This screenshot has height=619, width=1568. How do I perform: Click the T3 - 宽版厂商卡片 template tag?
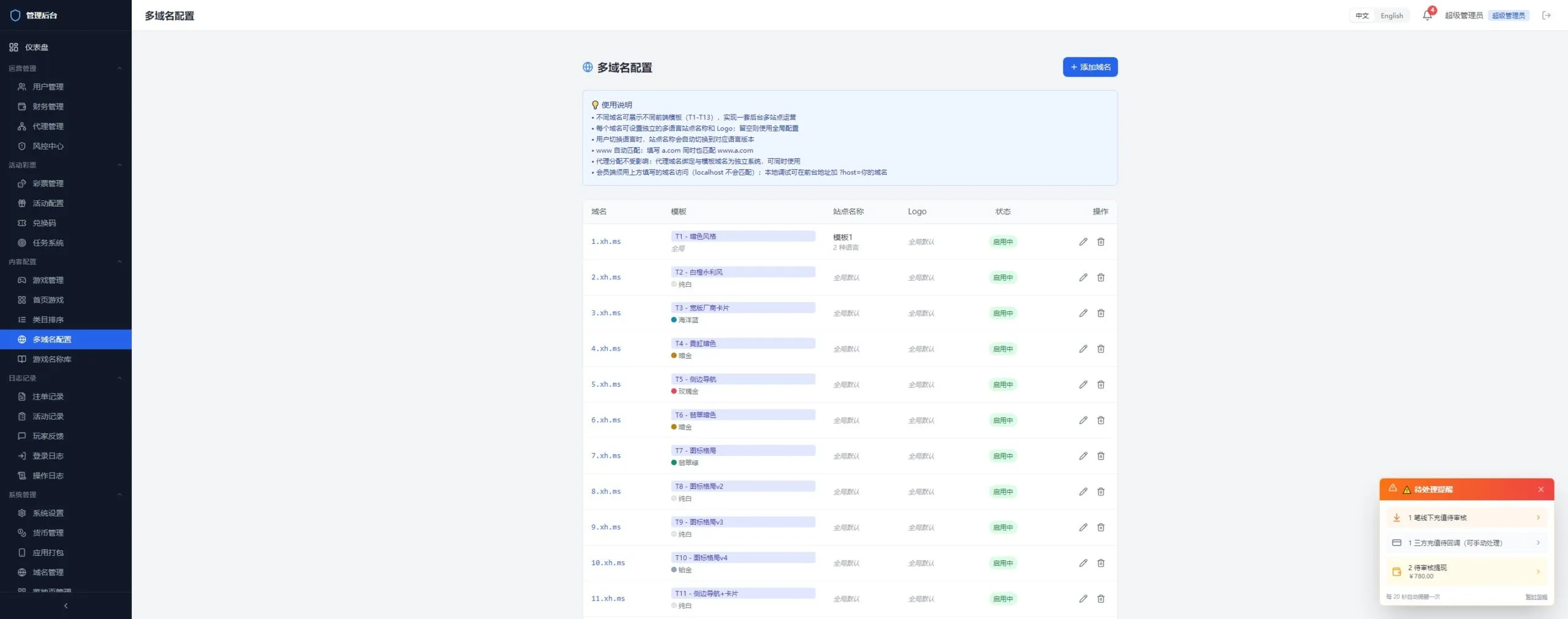[x=742, y=308]
